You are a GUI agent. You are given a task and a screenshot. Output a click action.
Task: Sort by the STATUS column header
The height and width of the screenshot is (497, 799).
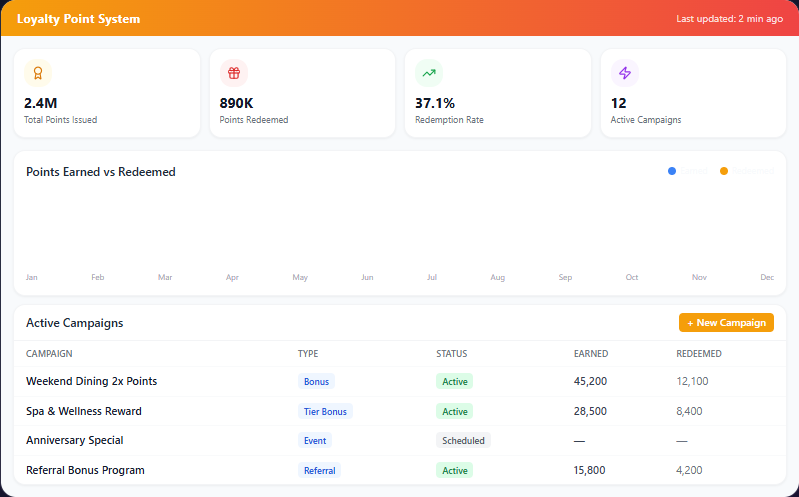coord(451,353)
